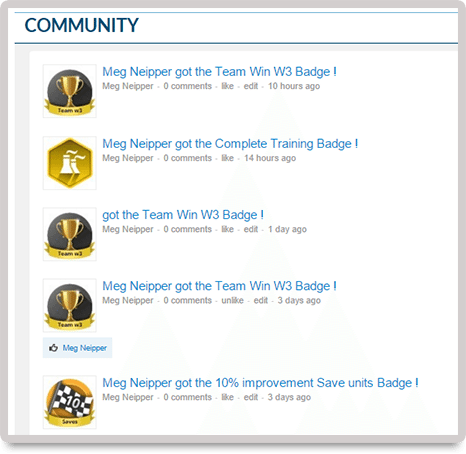Click the COMMUNITY heading

coord(82,25)
